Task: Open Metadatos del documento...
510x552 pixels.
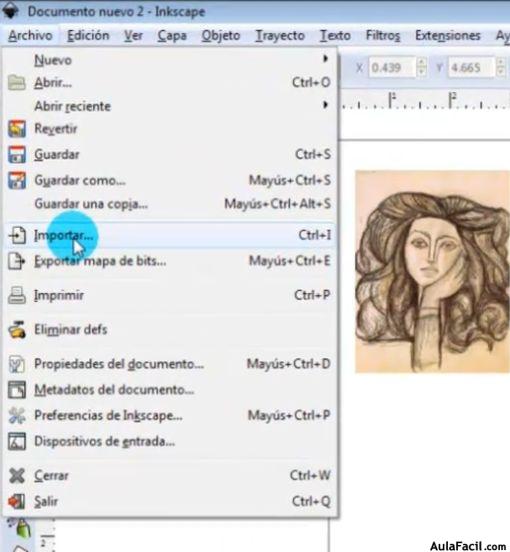Action: 170,390
